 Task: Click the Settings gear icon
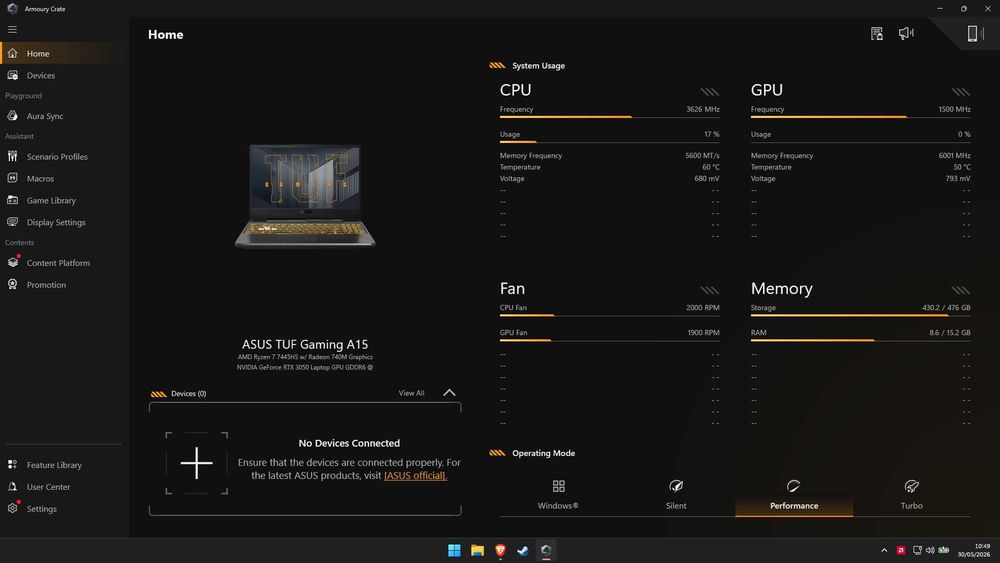pos(13,508)
